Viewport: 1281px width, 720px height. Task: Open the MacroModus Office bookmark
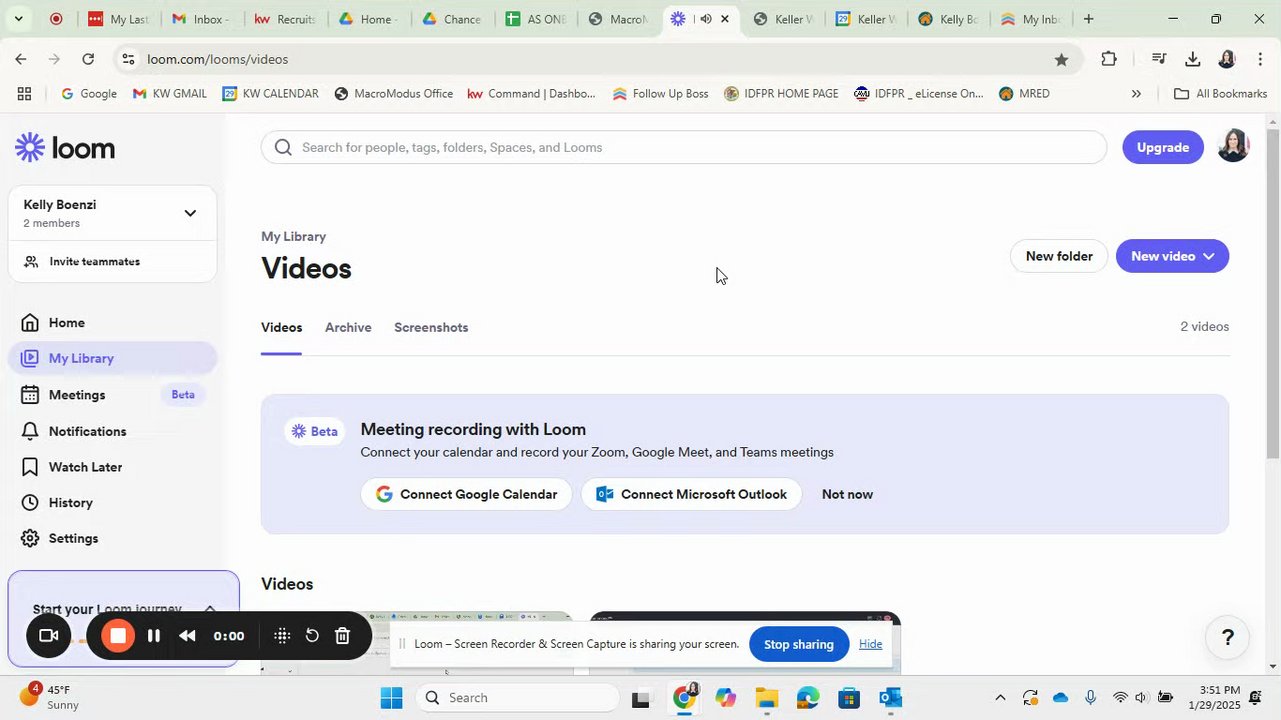[393, 94]
